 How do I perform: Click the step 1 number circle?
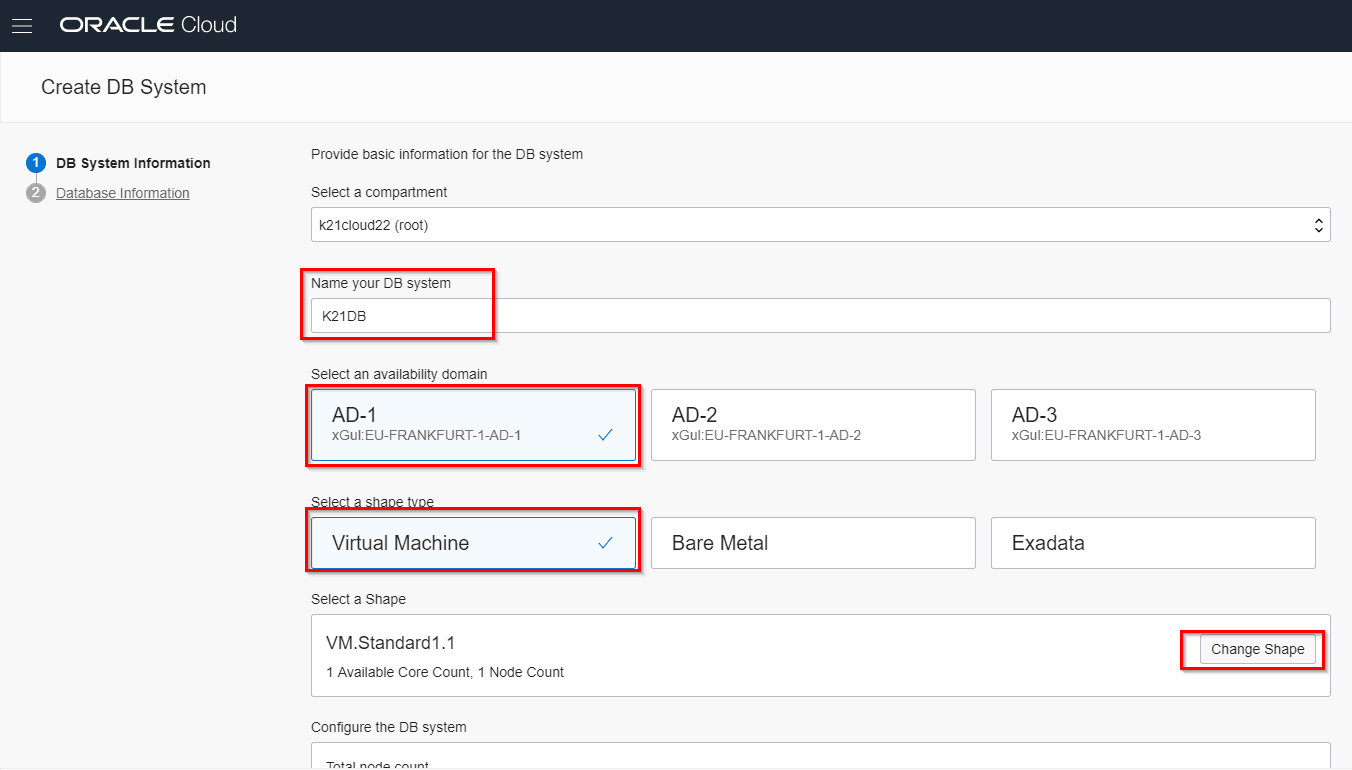(36, 163)
